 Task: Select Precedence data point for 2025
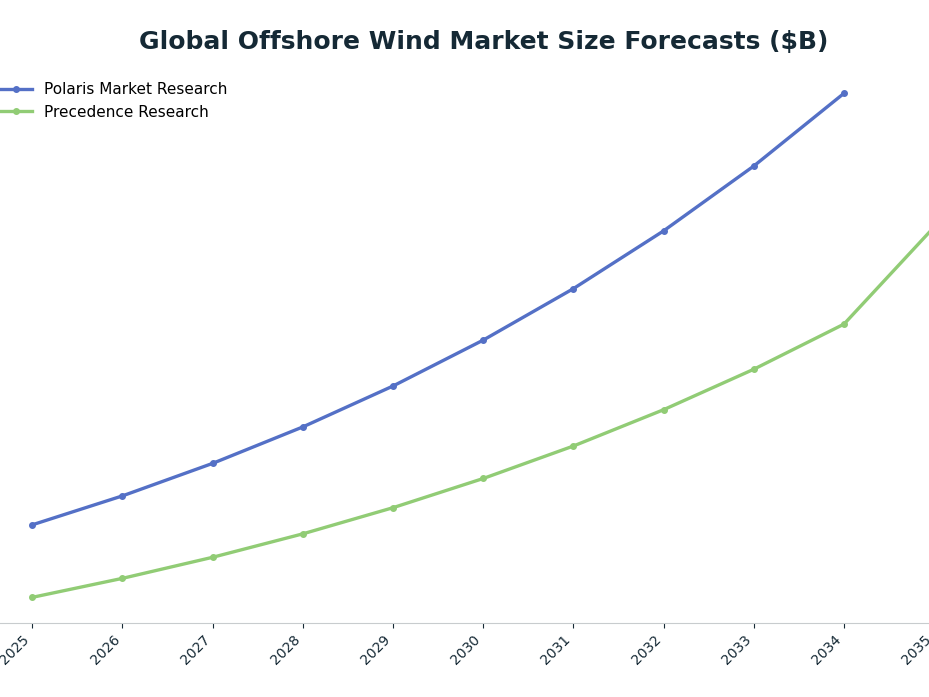tap(33, 597)
